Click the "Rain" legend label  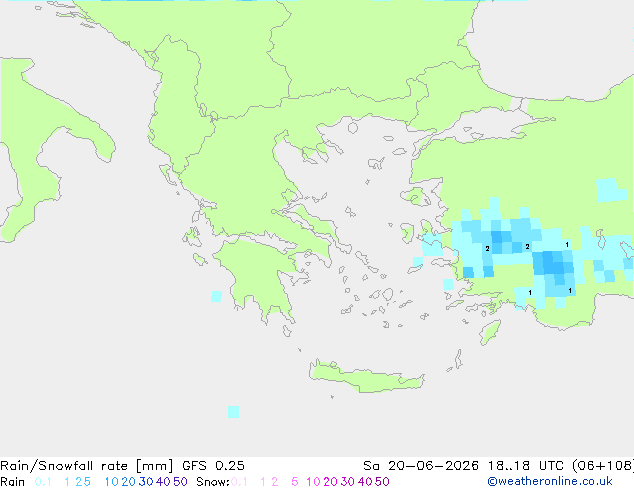tap(13, 482)
